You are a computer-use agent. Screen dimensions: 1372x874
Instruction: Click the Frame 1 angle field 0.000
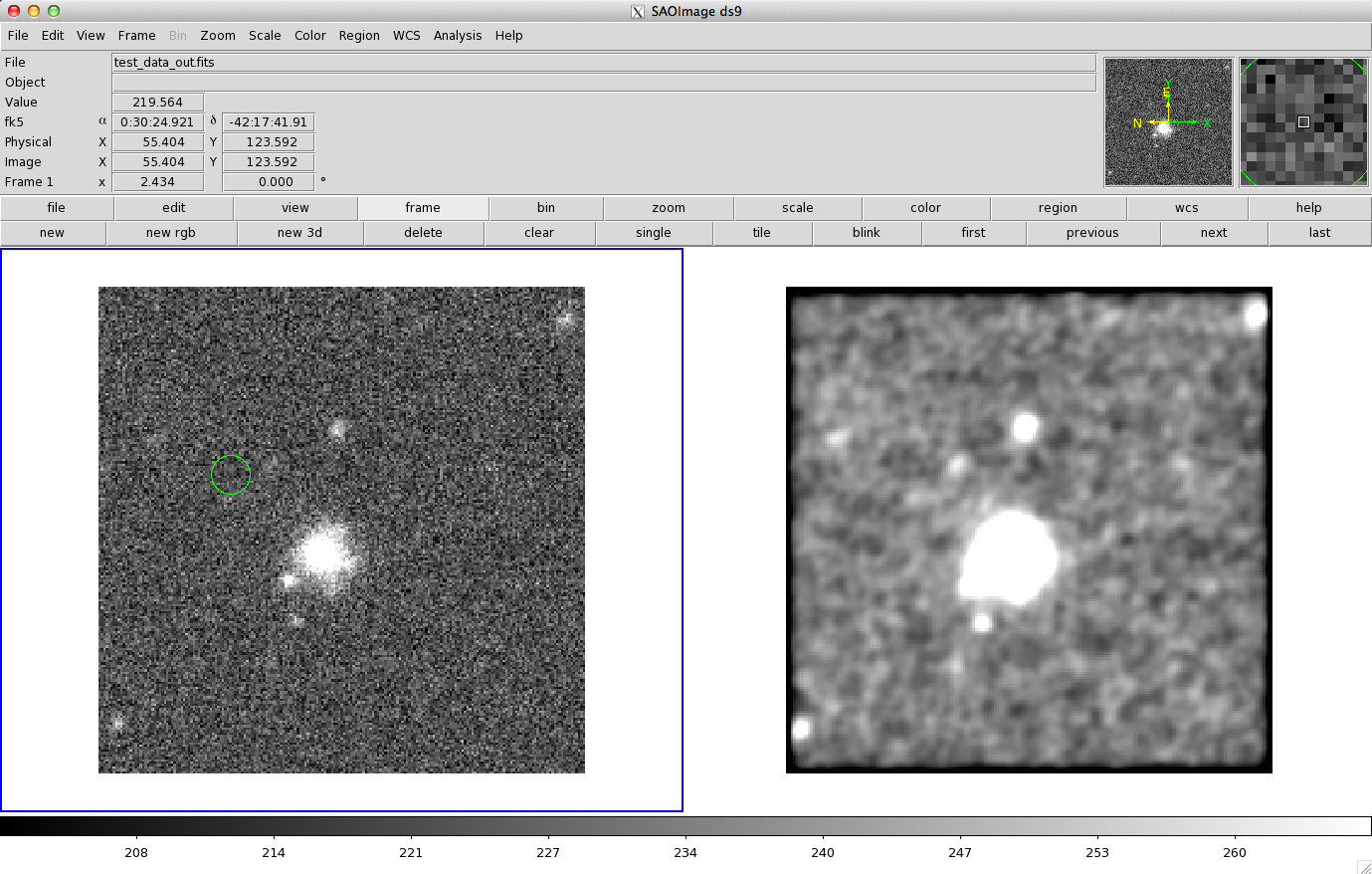coord(269,182)
